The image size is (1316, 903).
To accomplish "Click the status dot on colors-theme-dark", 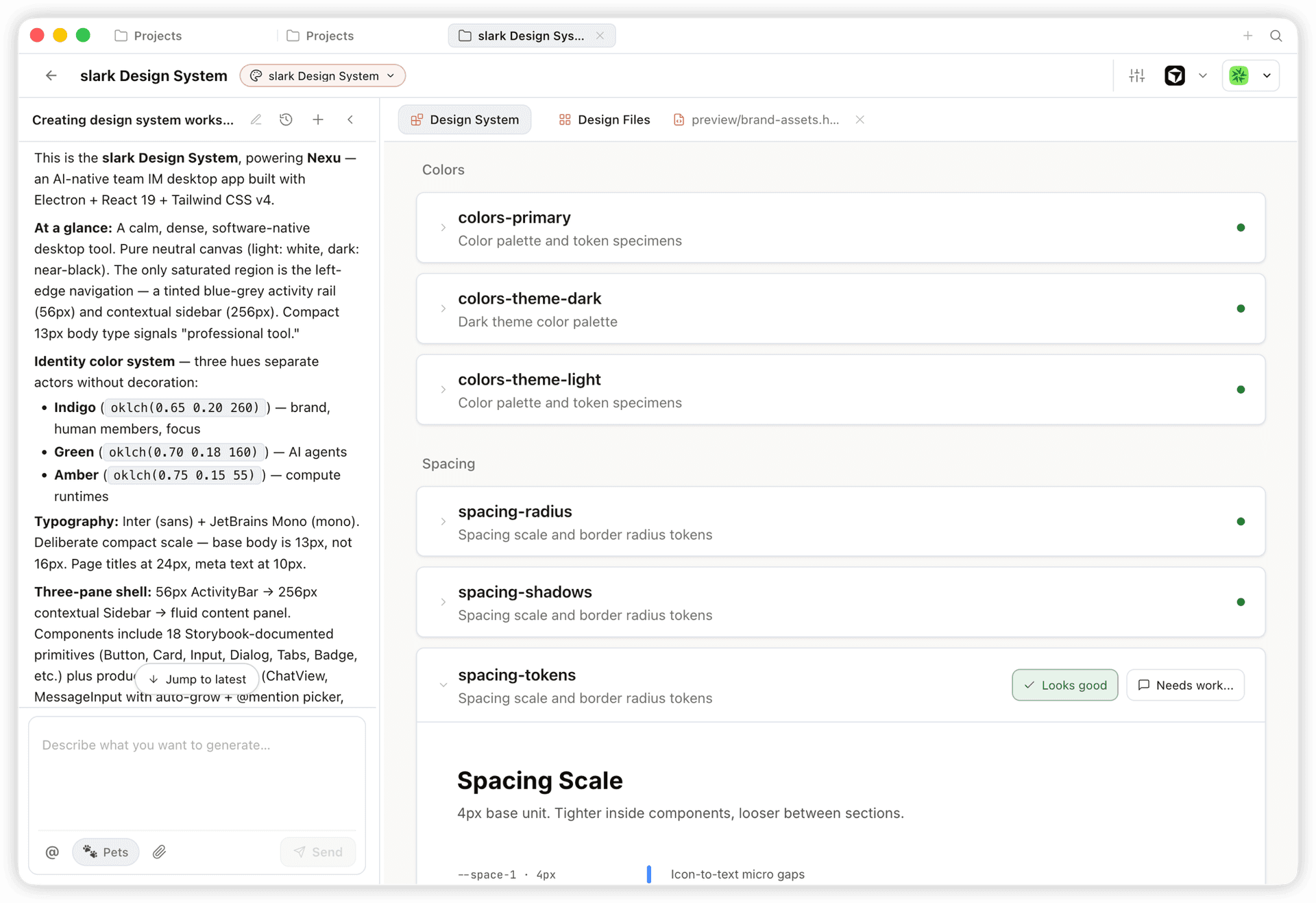I will click(1241, 309).
